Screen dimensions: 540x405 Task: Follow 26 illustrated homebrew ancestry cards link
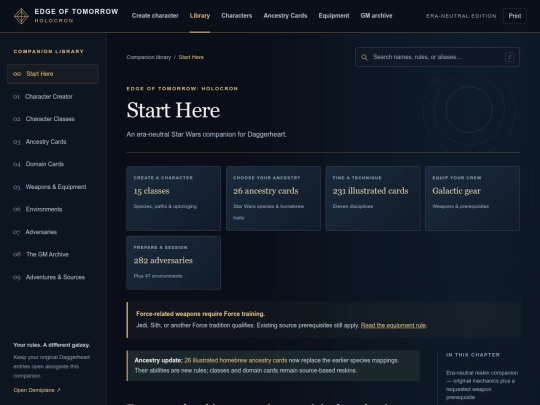236,361
